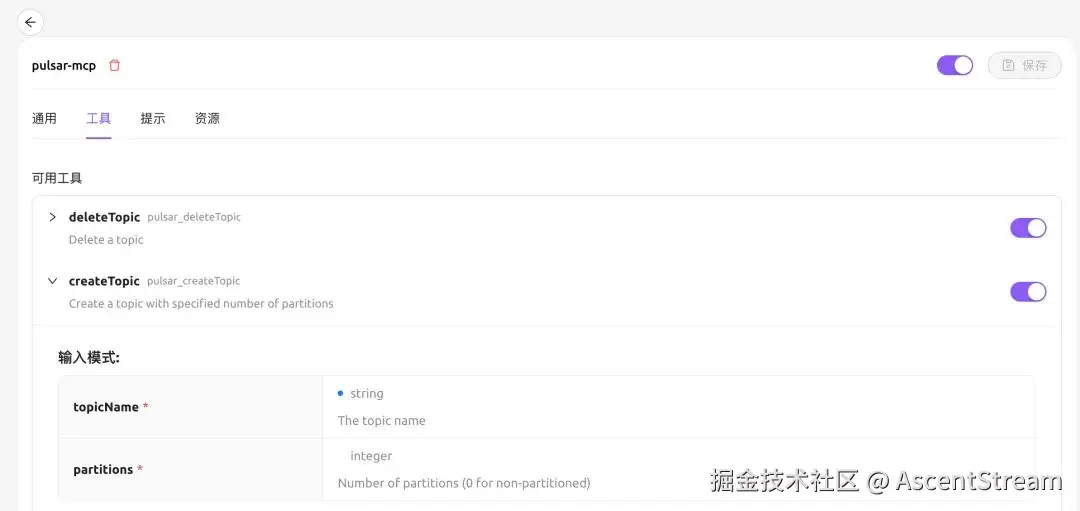Click the createTopic tool name

pyautogui.click(x=104, y=281)
